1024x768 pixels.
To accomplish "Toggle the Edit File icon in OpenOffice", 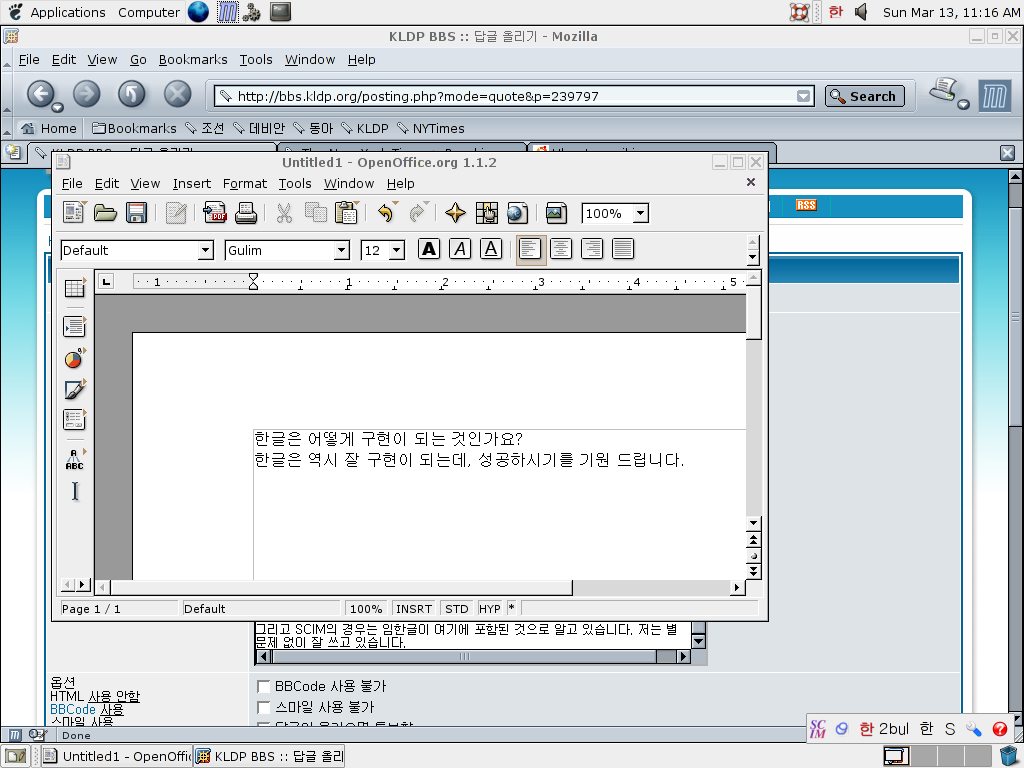I will pos(176,213).
